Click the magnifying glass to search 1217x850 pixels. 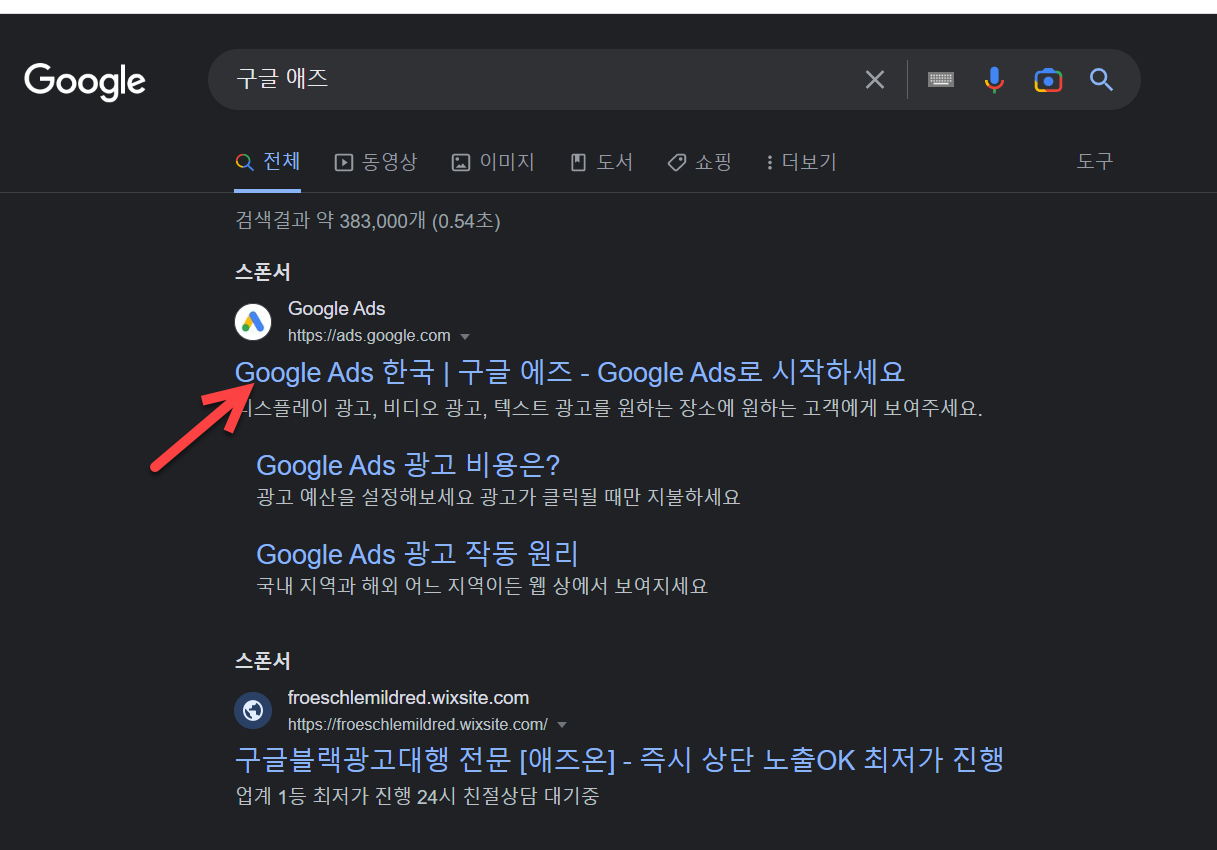(x=1100, y=80)
